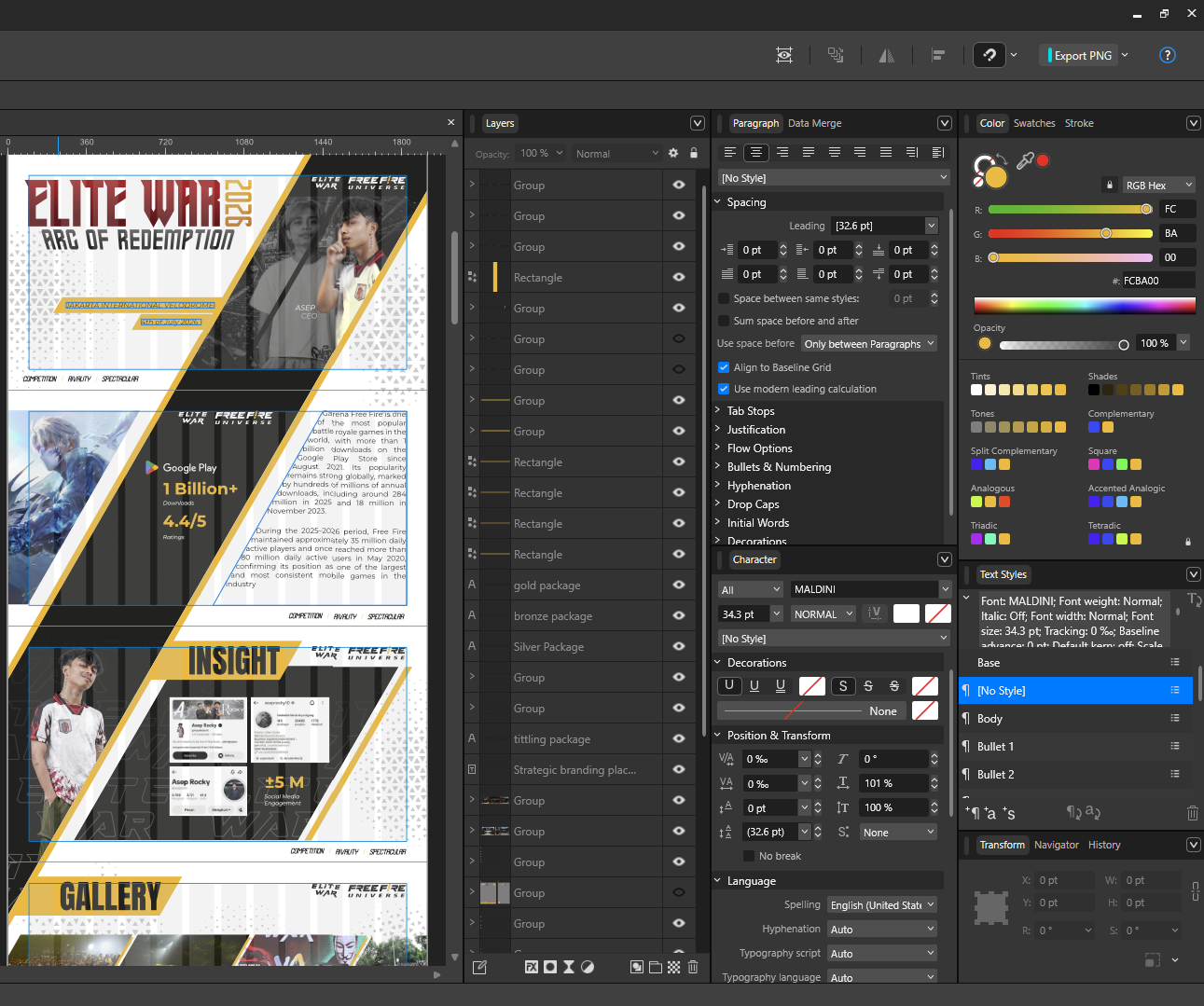Hide the 'tittling package' layer
Viewport: 1204px width, 1006px height.
[x=679, y=738]
